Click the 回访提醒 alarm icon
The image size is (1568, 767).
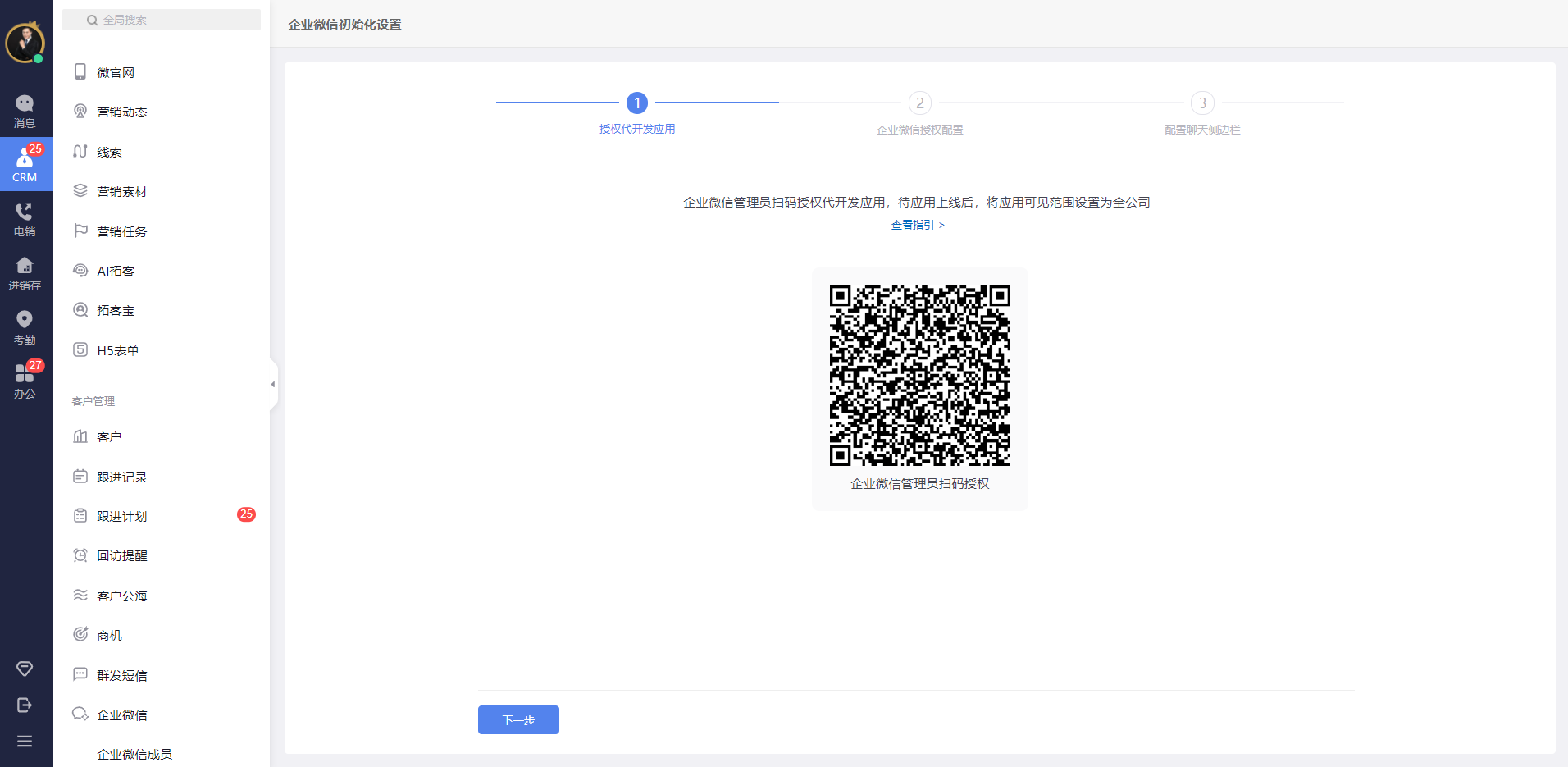(80, 555)
